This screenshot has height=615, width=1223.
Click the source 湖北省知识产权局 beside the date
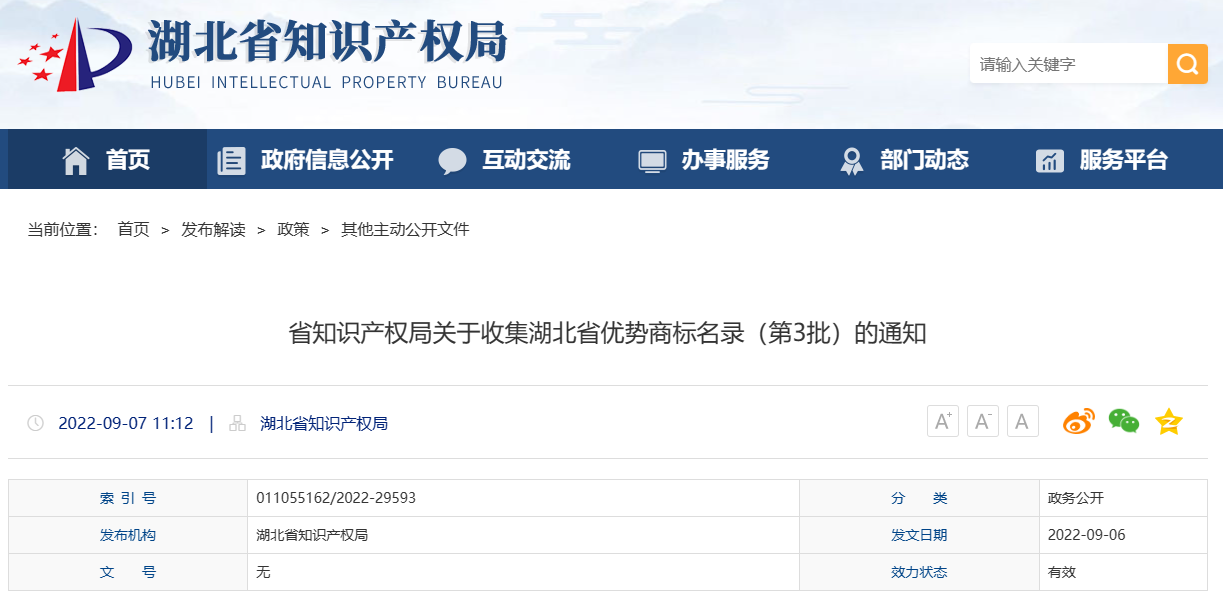pyautogui.click(x=324, y=423)
